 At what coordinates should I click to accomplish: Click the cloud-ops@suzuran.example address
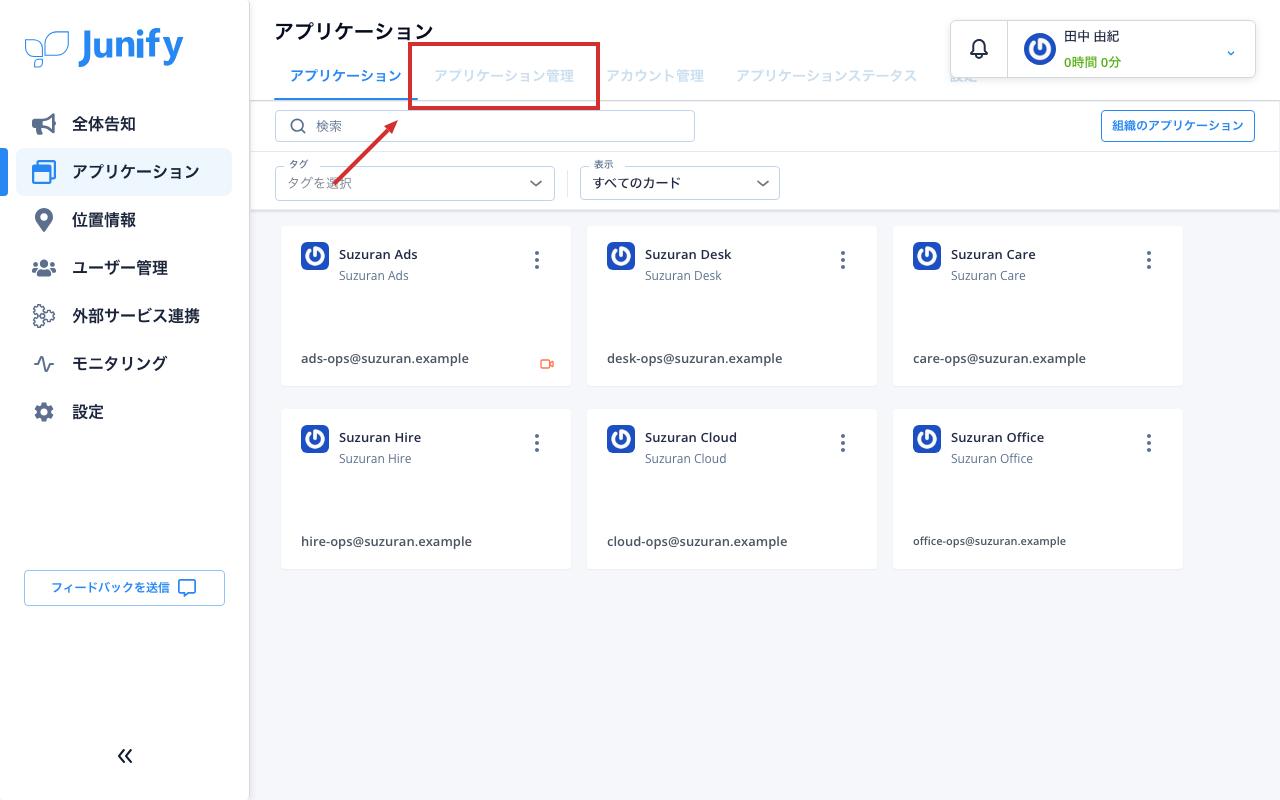tap(697, 542)
